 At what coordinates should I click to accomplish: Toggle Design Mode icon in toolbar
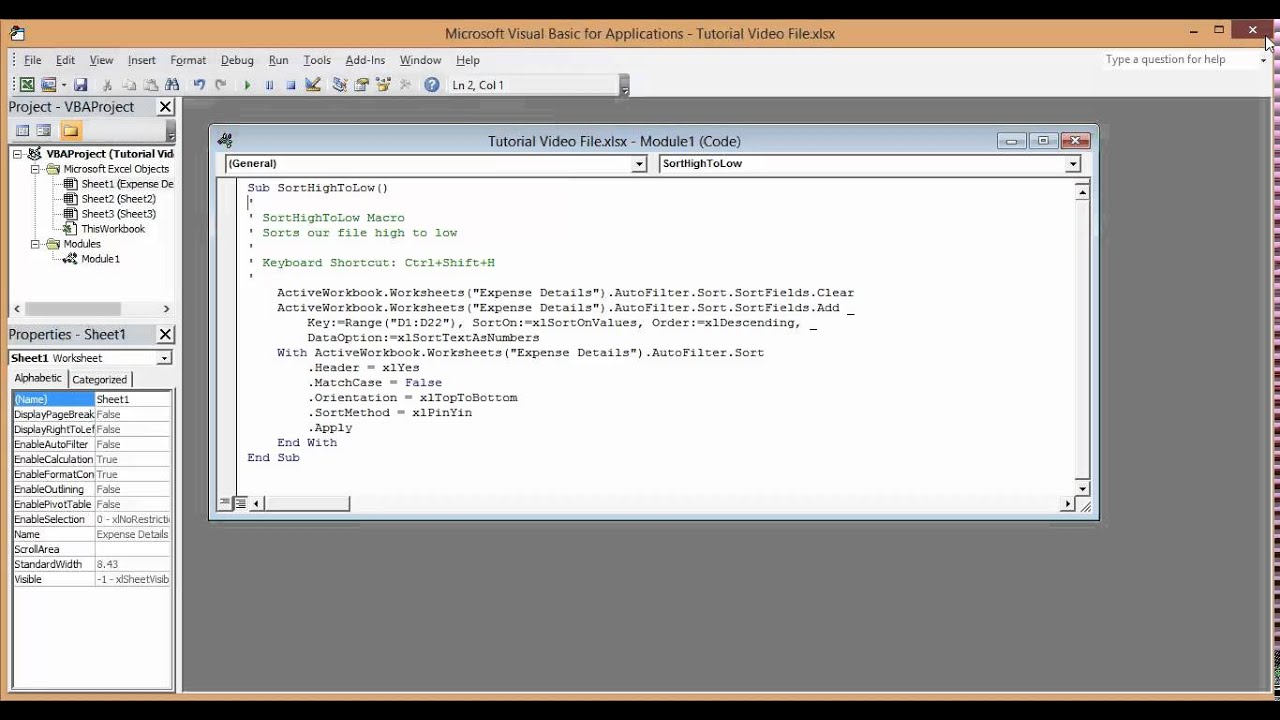313,85
